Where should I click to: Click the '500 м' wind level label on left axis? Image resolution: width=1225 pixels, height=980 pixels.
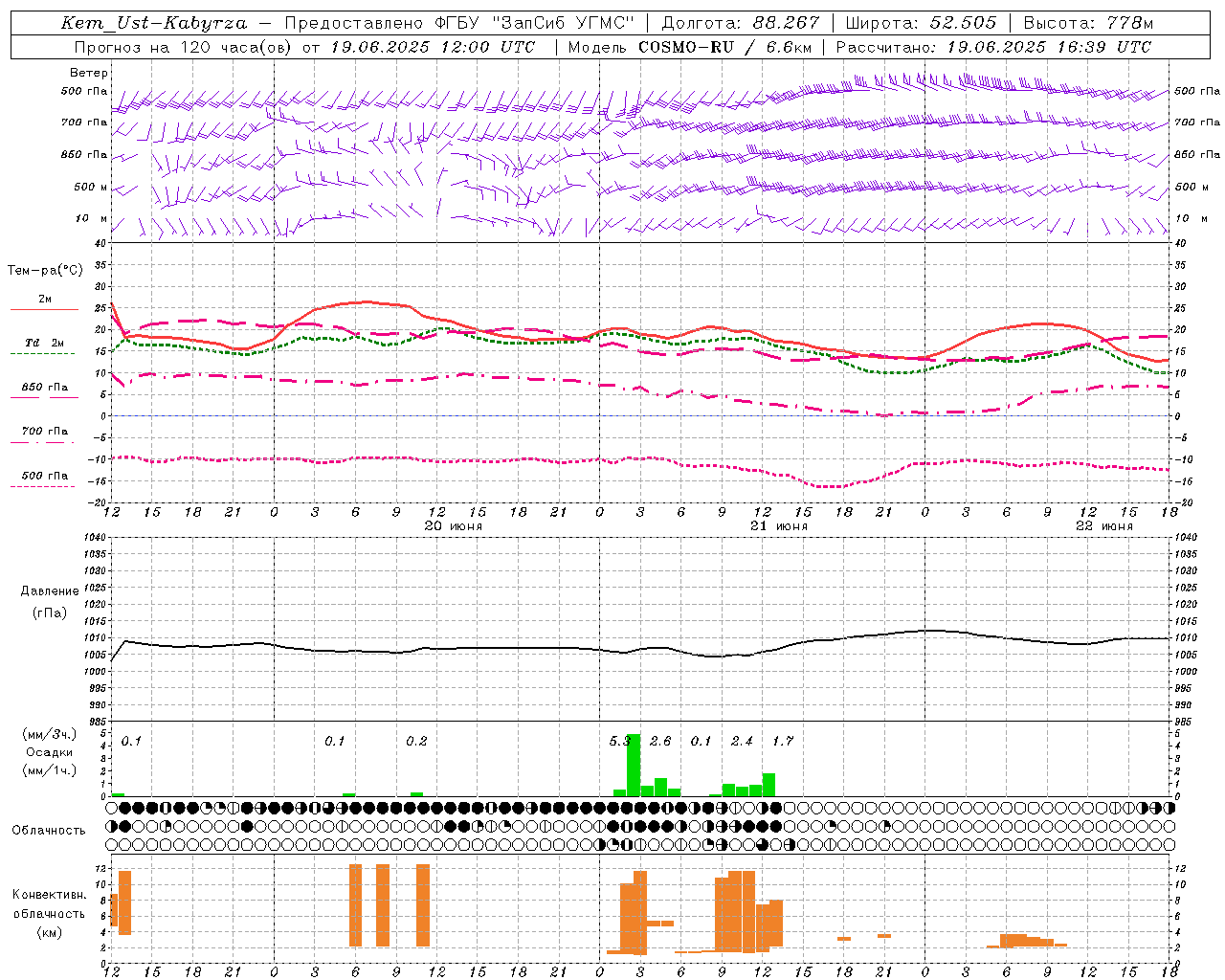click(91, 187)
